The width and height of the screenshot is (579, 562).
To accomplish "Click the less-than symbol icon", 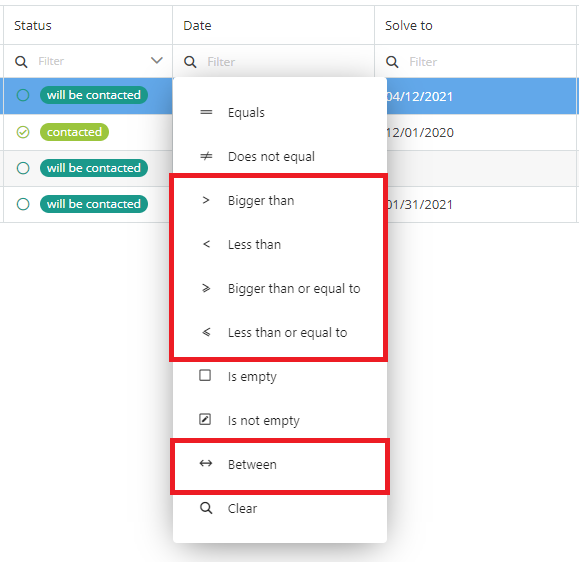I will coord(206,244).
